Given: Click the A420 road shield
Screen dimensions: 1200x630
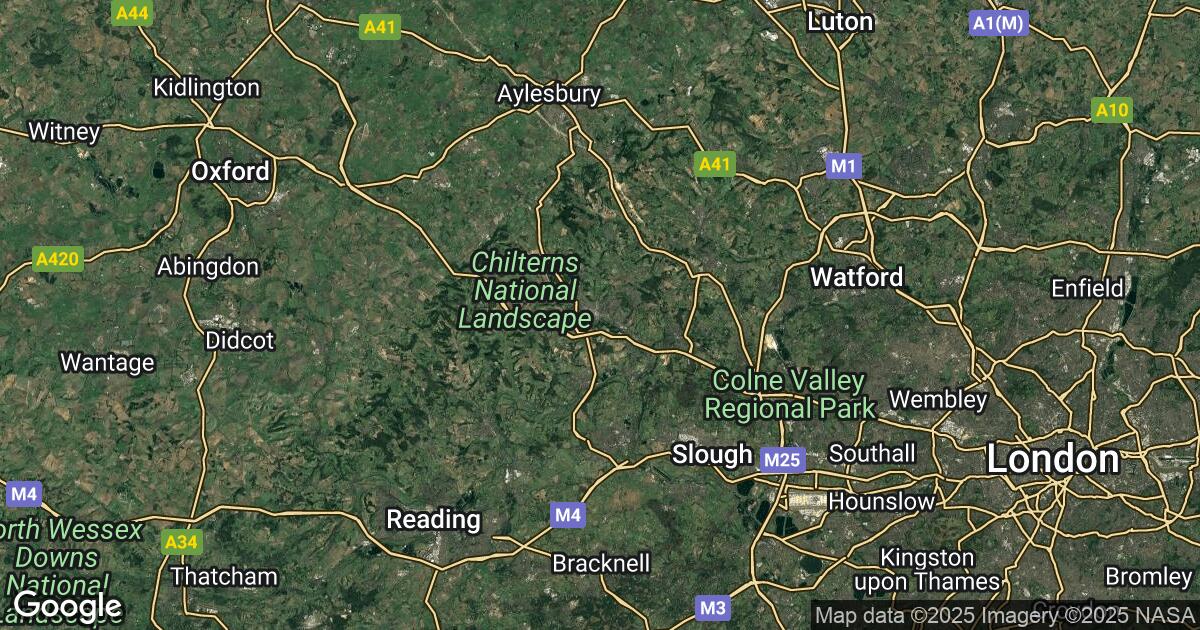Looking at the screenshot, I should click(x=57, y=259).
